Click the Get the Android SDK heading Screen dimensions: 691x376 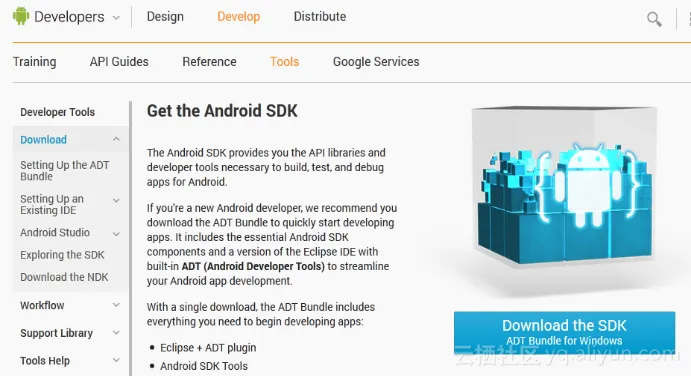coord(222,111)
